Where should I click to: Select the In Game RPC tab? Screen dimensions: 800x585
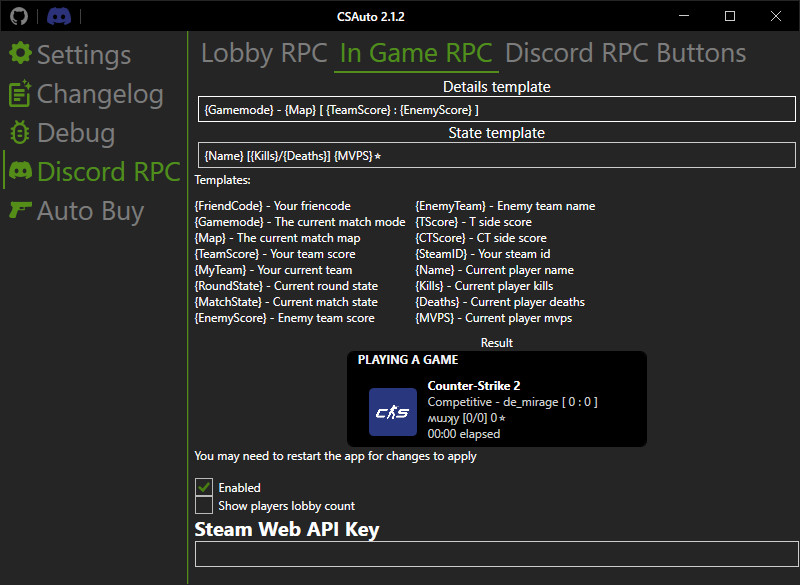(416, 53)
